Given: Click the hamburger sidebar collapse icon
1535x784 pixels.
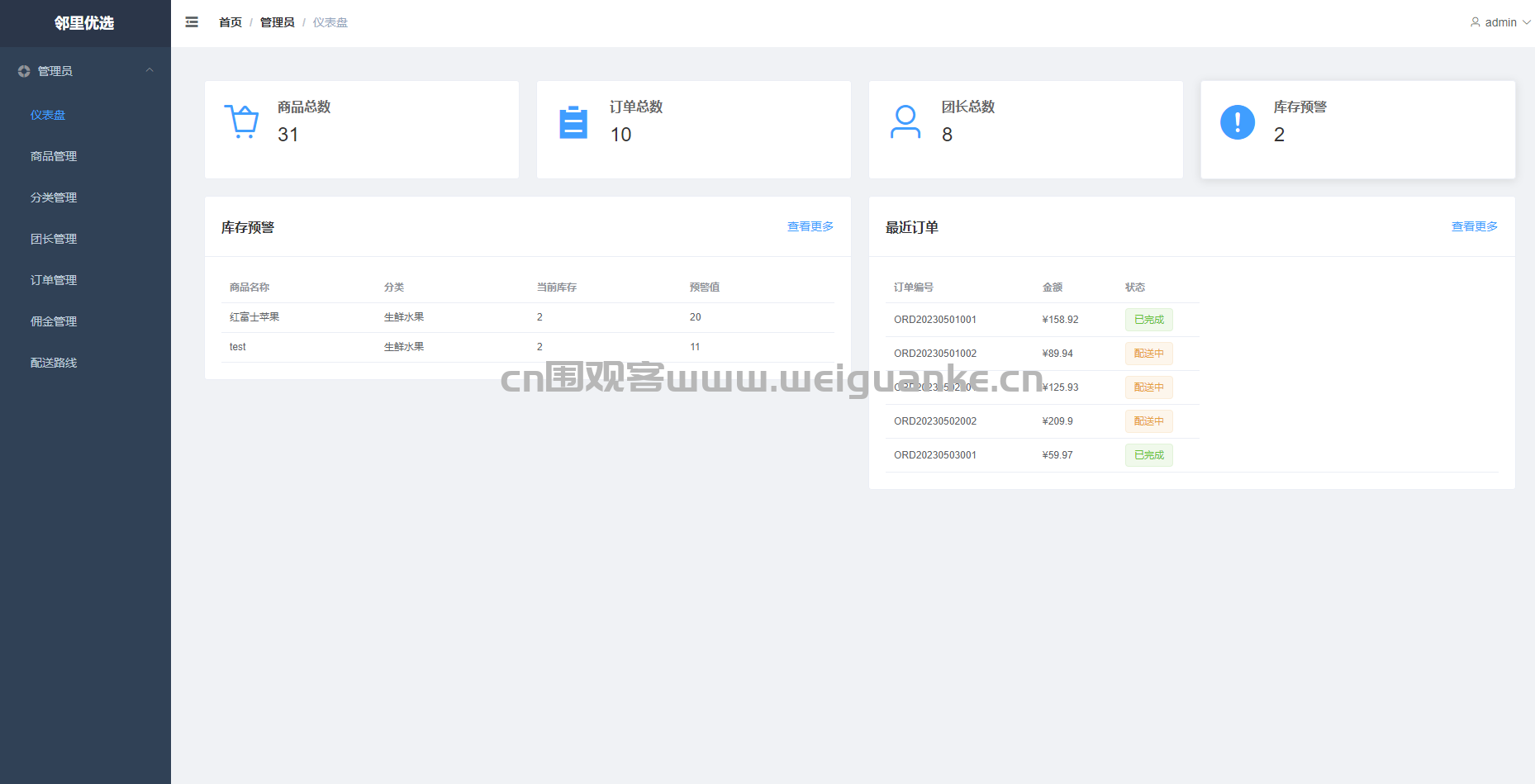Looking at the screenshot, I should (192, 22).
